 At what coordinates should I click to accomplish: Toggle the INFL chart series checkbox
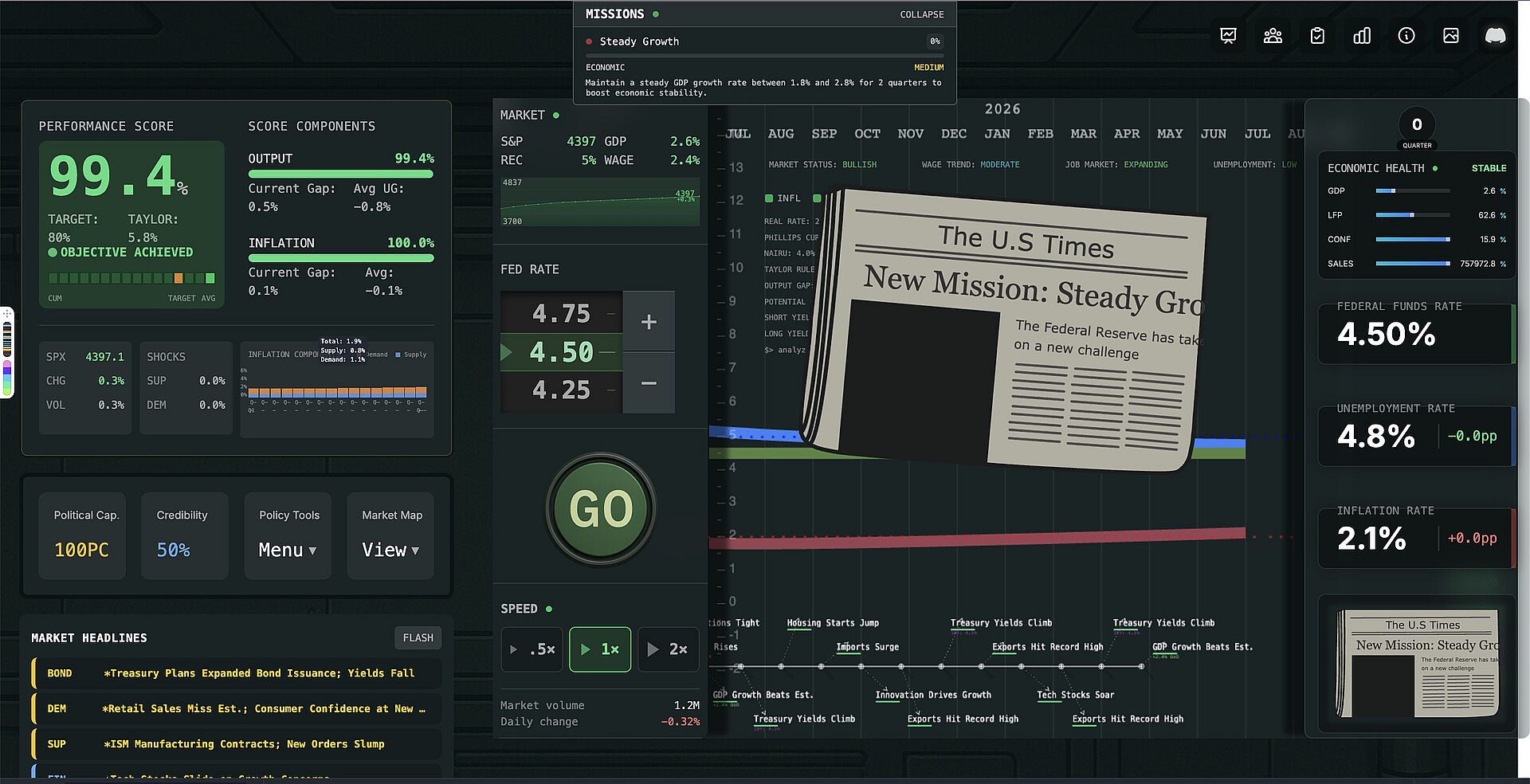click(x=770, y=198)
